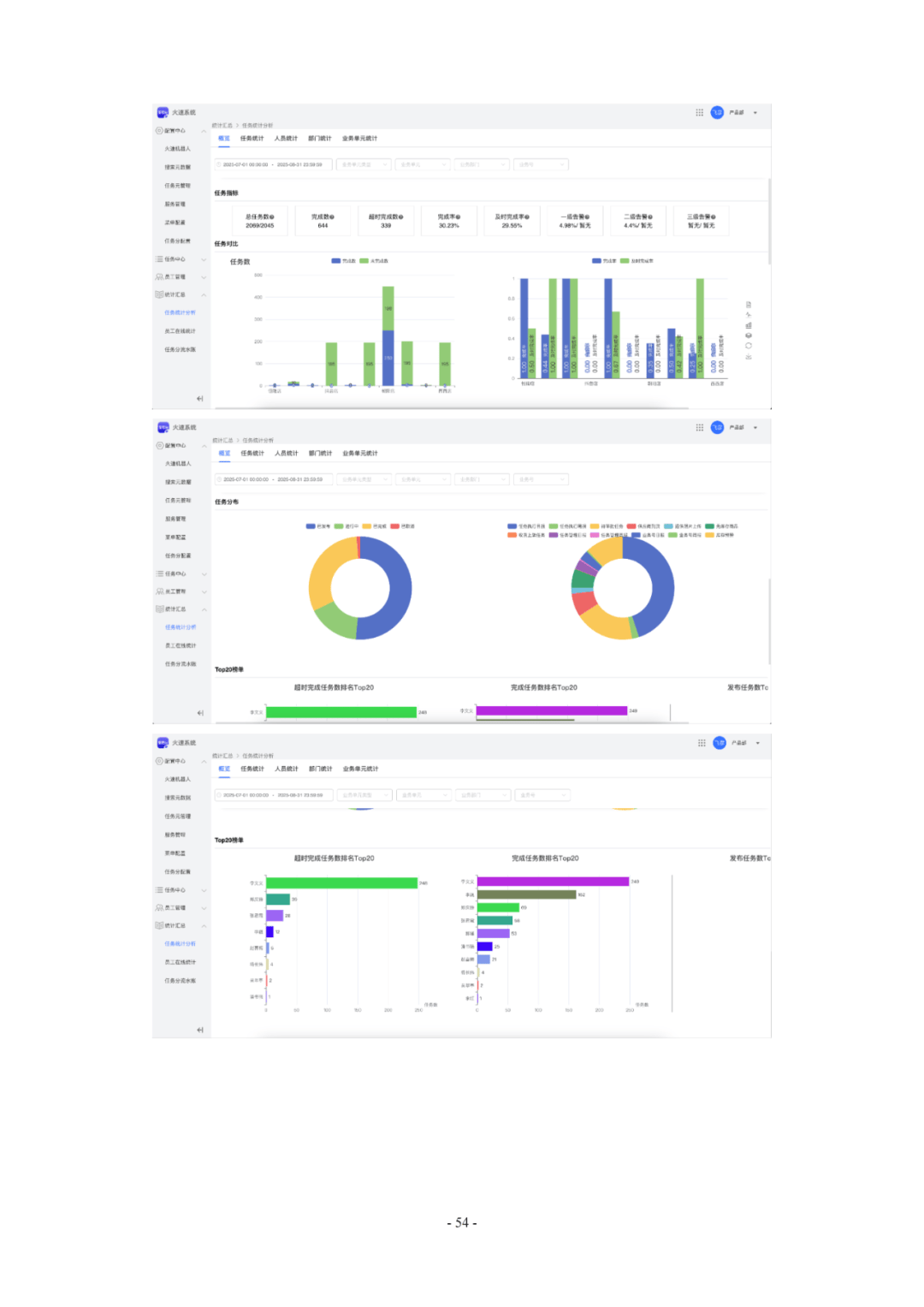Hide the 及时完成率 series via its legend

click(x=637, y=261)
